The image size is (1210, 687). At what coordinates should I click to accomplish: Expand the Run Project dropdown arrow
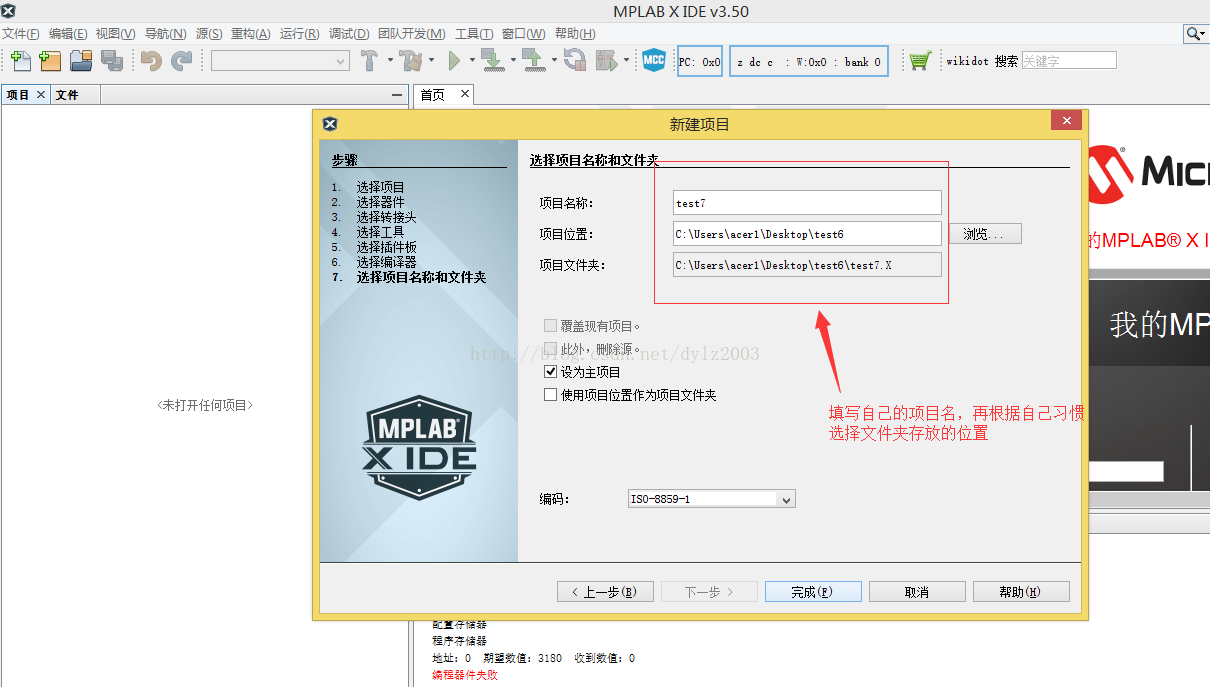coord(472,61)
